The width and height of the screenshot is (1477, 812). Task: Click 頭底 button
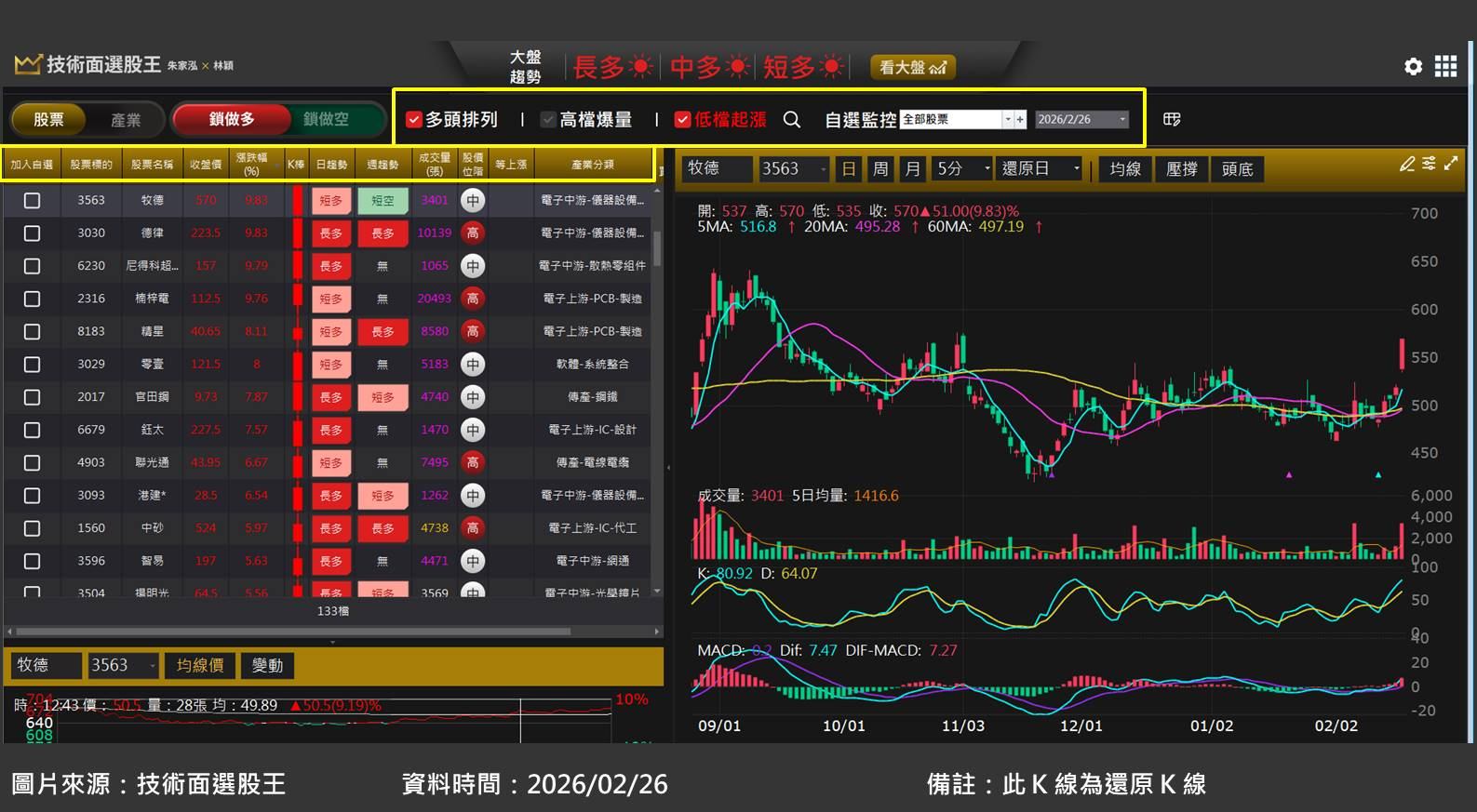(x=1237, y=169)
